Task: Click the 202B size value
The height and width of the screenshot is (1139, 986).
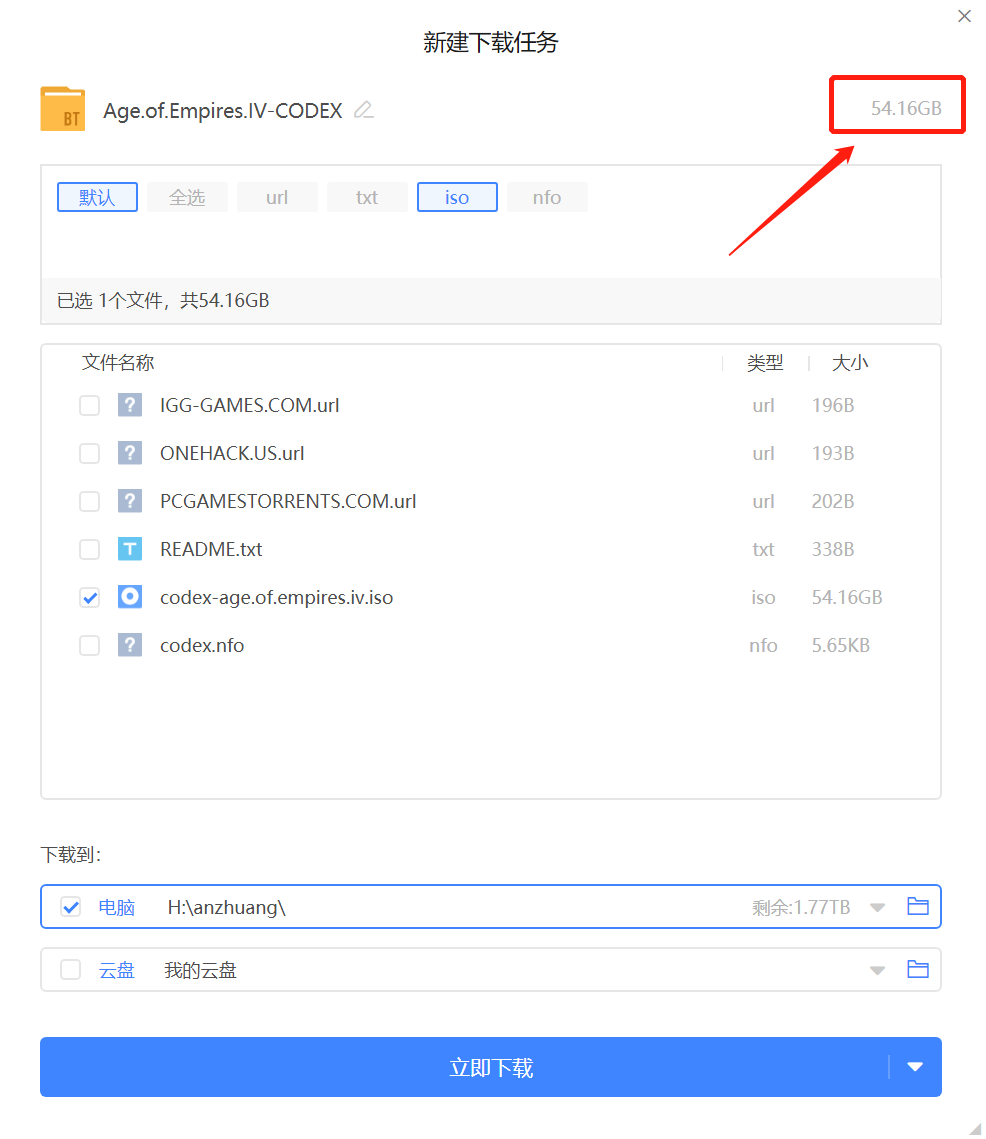Action: (833, 500)
